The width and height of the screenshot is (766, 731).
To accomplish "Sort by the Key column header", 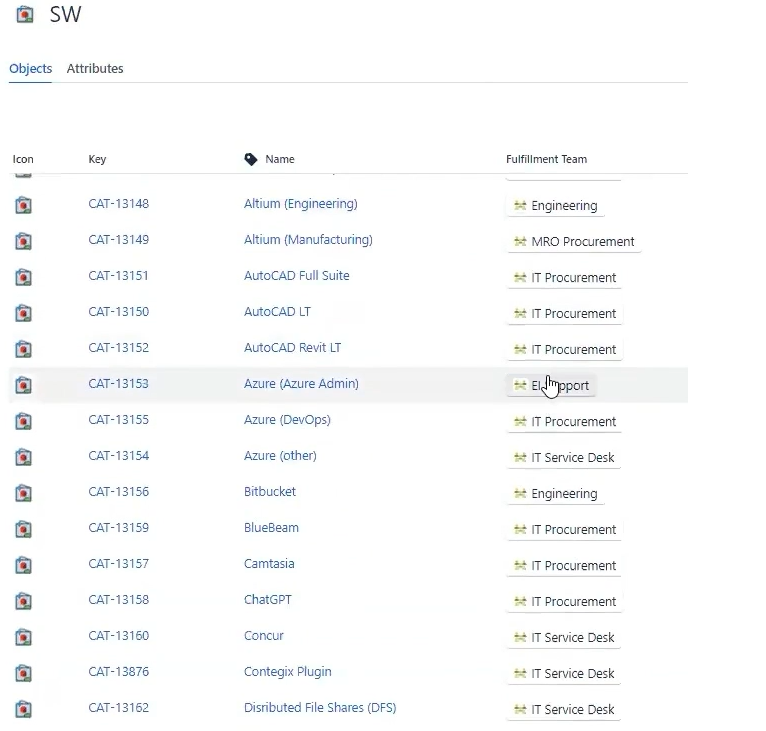I will coord(97,159).
